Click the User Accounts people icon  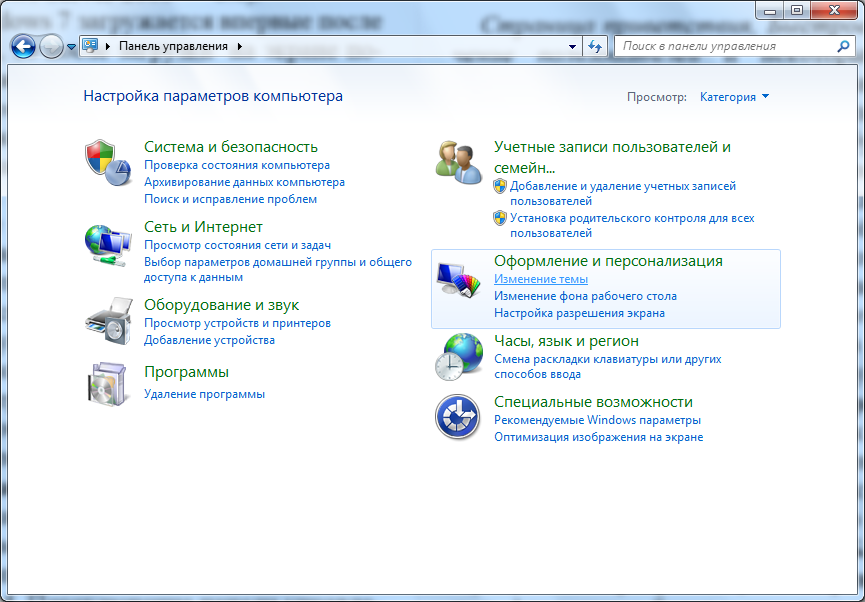point(458,162)
